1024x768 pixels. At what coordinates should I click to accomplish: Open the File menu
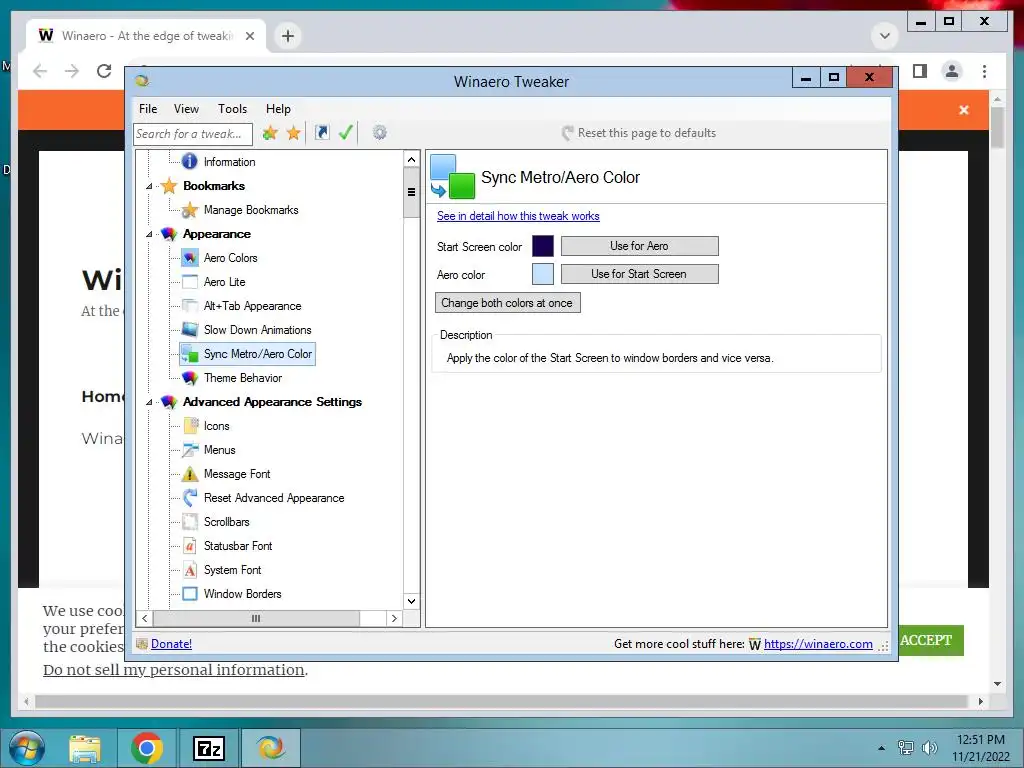click(148, 109)
